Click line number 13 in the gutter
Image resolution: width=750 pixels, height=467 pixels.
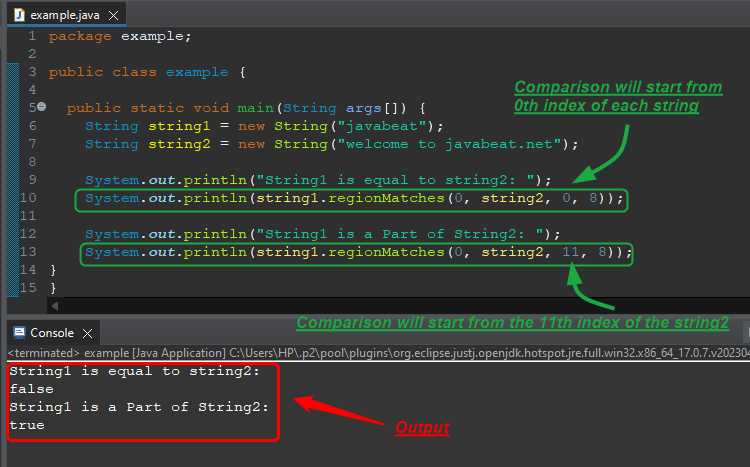click(x=28, y=252)
